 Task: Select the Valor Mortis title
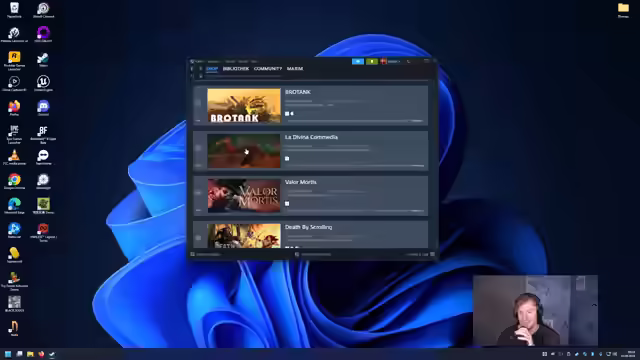click(x=300, y=182)
